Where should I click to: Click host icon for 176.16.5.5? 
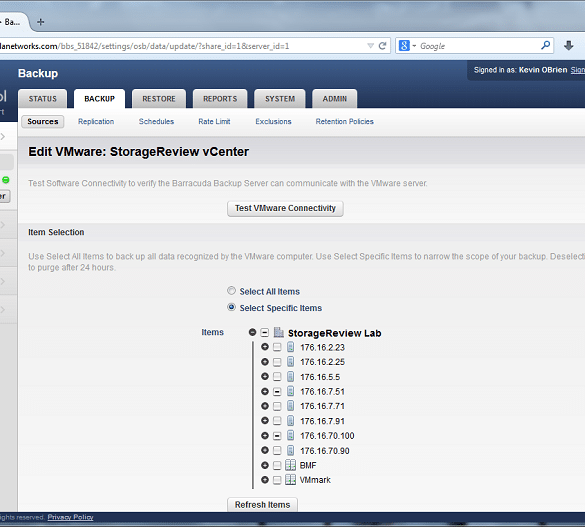[291, 377]
